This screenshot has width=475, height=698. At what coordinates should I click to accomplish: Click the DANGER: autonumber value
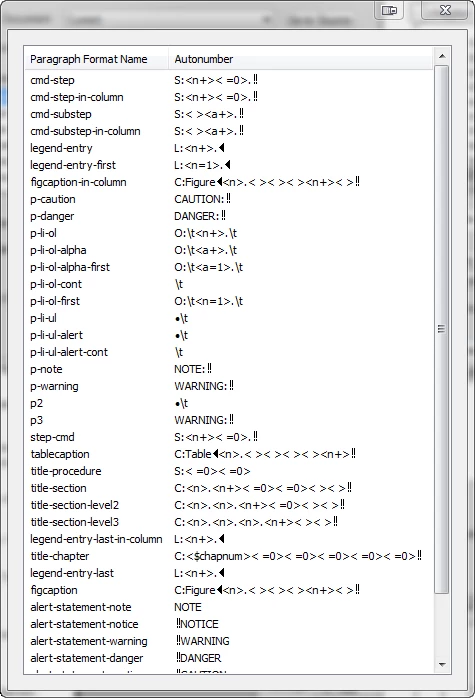(x=200, y=216)
